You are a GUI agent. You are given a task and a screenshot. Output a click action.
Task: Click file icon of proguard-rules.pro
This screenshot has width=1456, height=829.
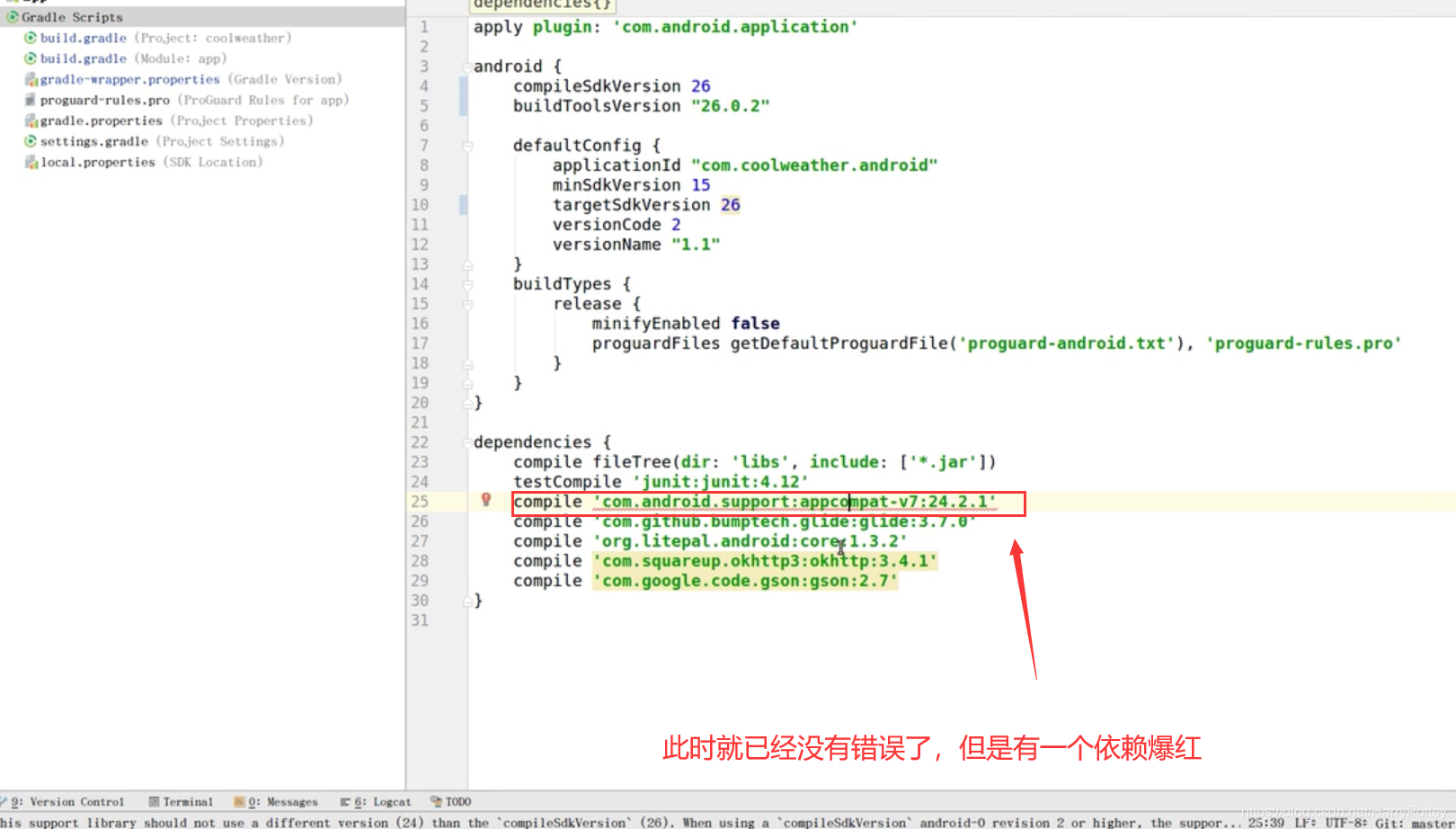tap(31, 100)
